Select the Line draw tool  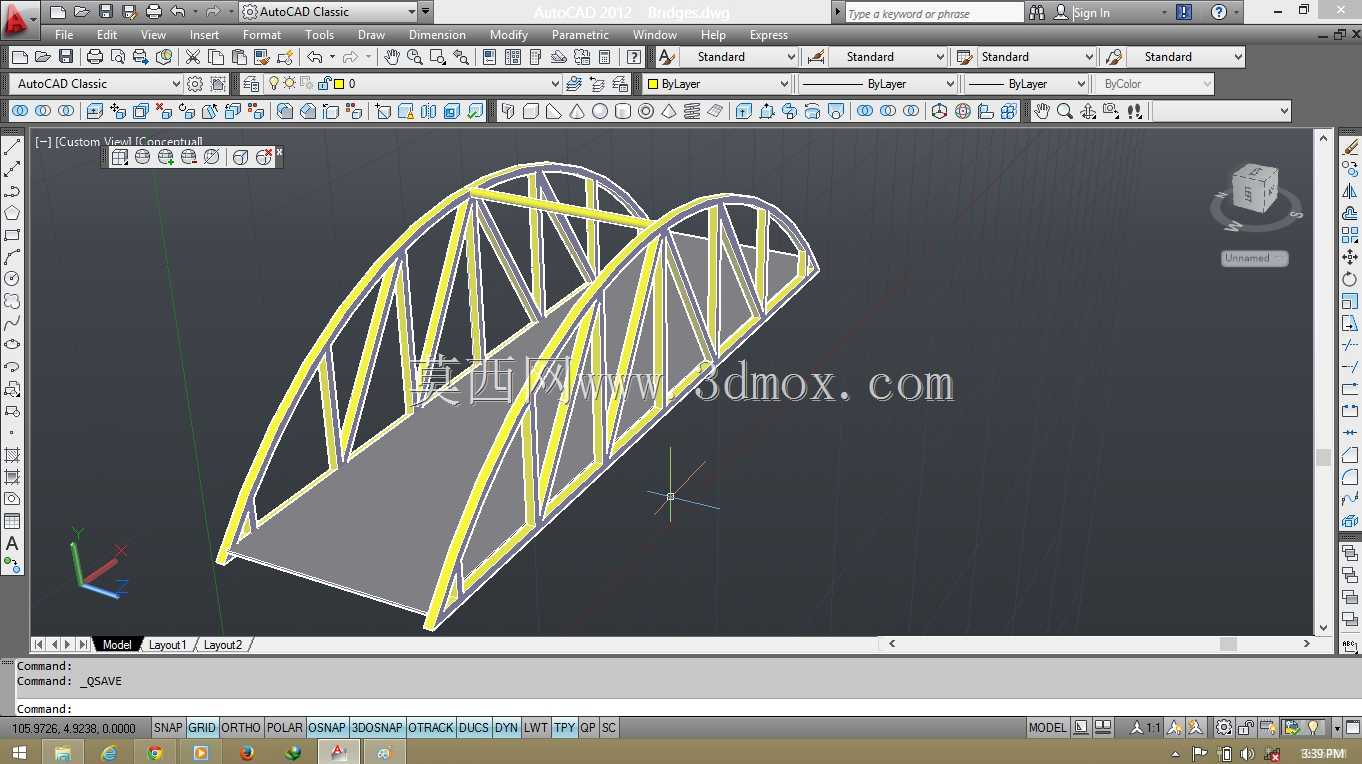(12, 147)
